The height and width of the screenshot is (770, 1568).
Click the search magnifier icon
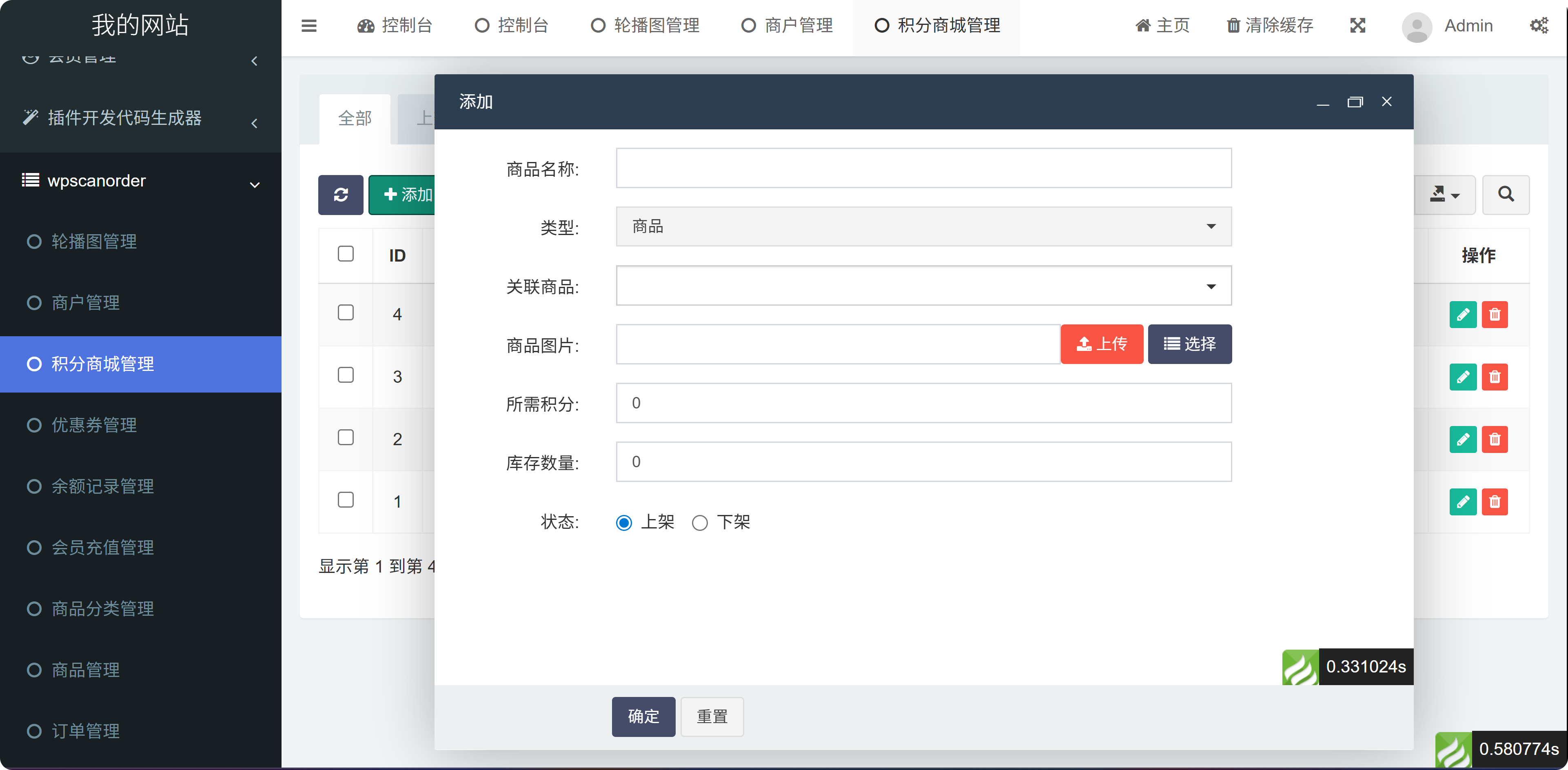(x=1506, y=195)
